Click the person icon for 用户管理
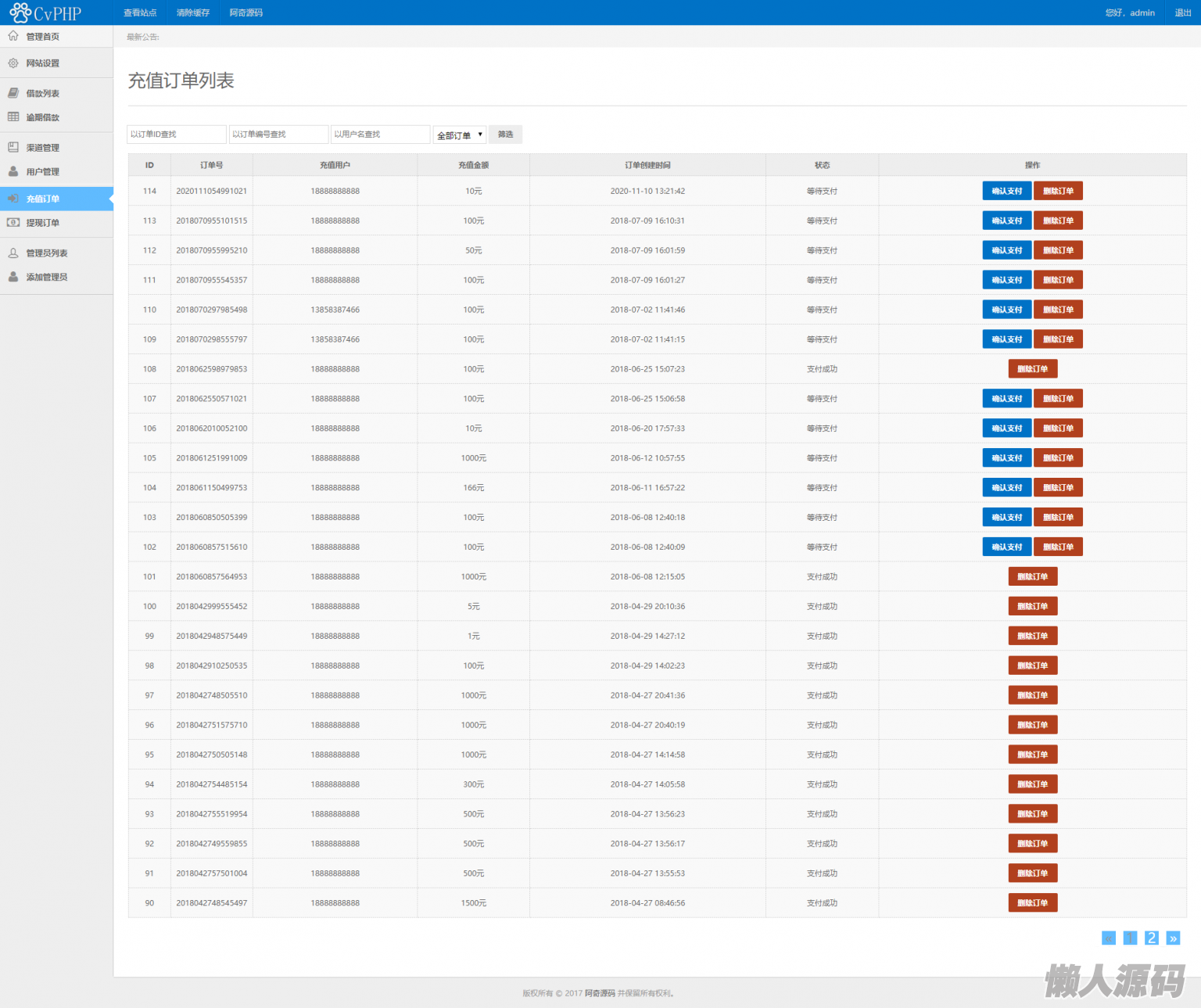This screenshot has width=1201, height=1008. [x=13, y=171]
